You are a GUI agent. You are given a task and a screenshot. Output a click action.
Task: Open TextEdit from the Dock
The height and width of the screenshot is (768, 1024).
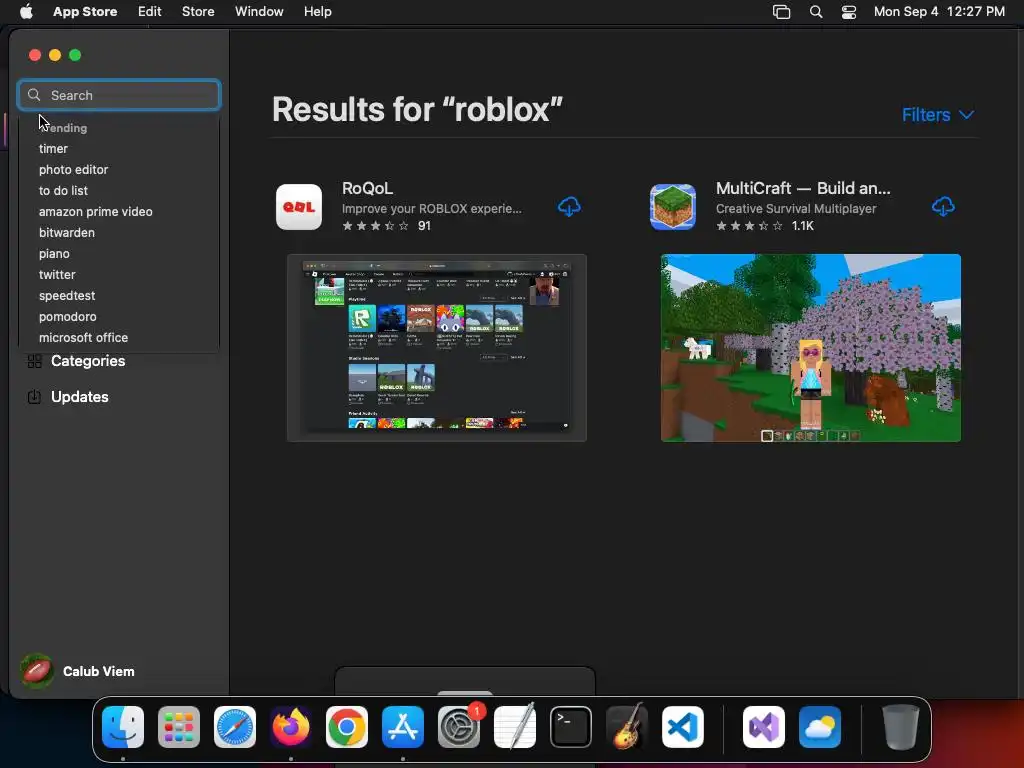[515, 727]
